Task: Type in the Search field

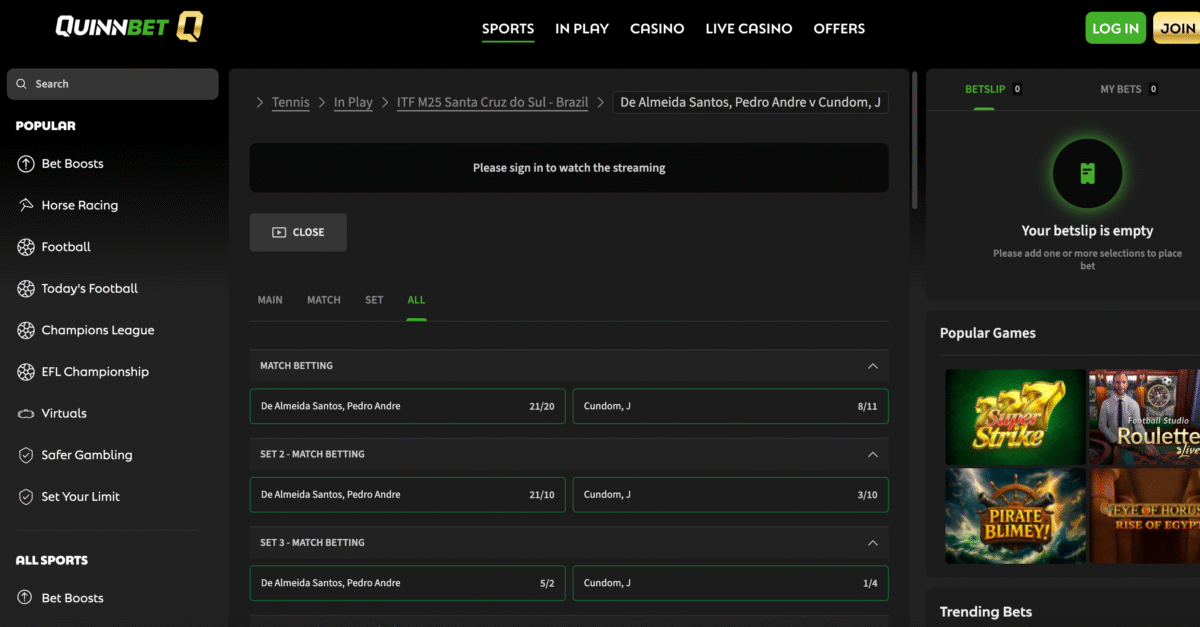Action: click(112, 84)
